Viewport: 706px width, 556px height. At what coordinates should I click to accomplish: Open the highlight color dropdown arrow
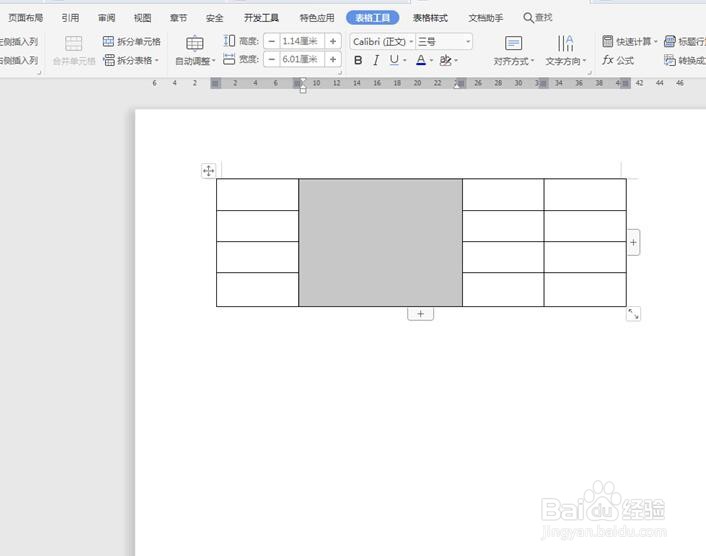[456, 60]
